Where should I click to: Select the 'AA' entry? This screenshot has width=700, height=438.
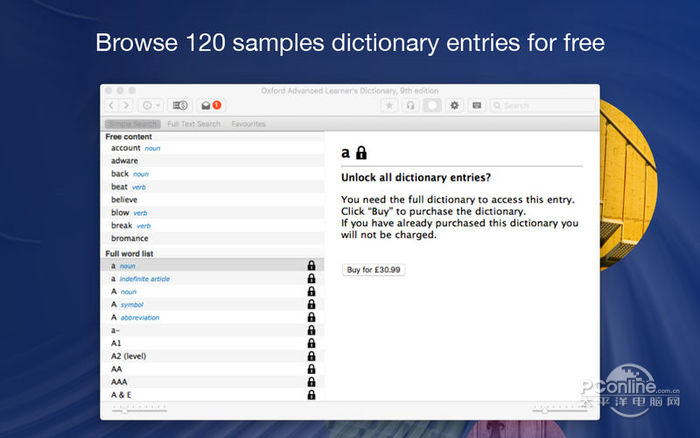pos(212,369)
